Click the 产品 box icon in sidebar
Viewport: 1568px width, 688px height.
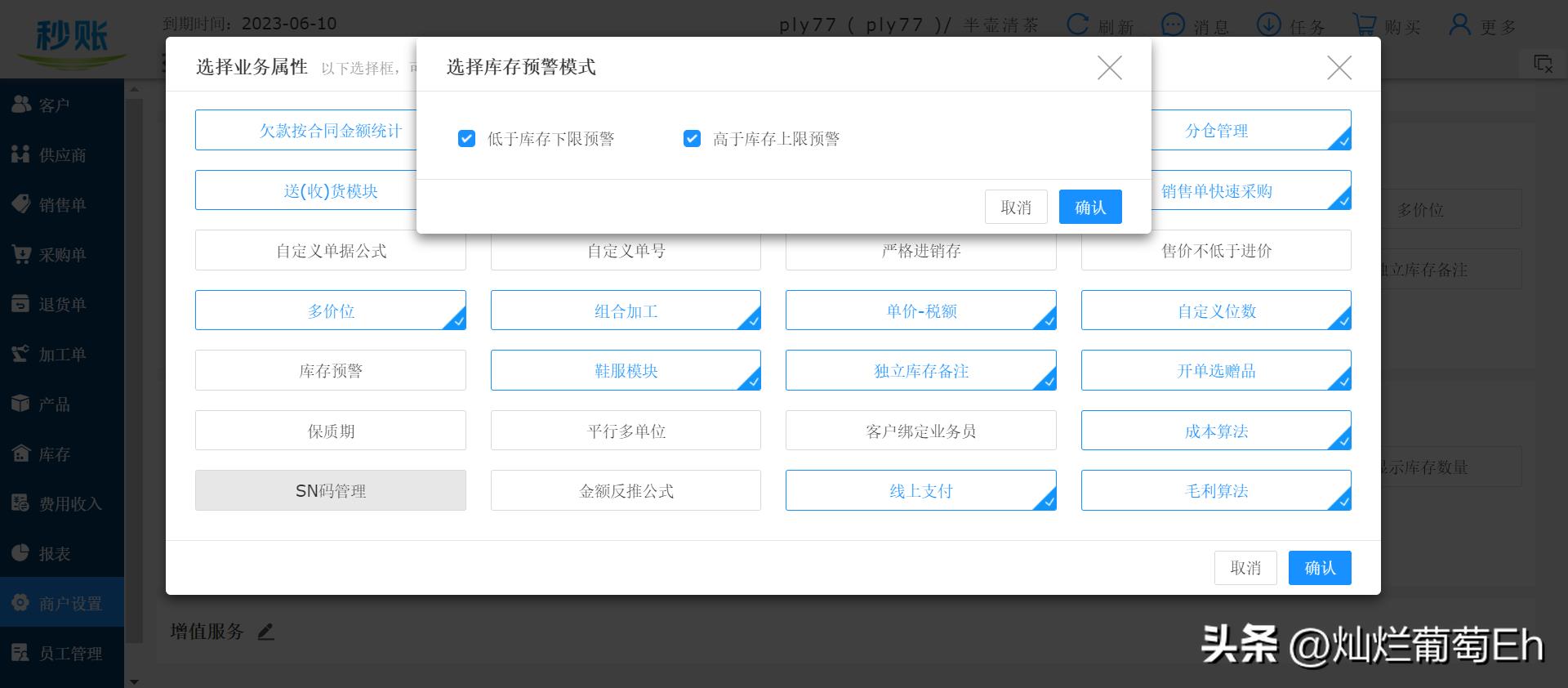click(x=20, y=403)
